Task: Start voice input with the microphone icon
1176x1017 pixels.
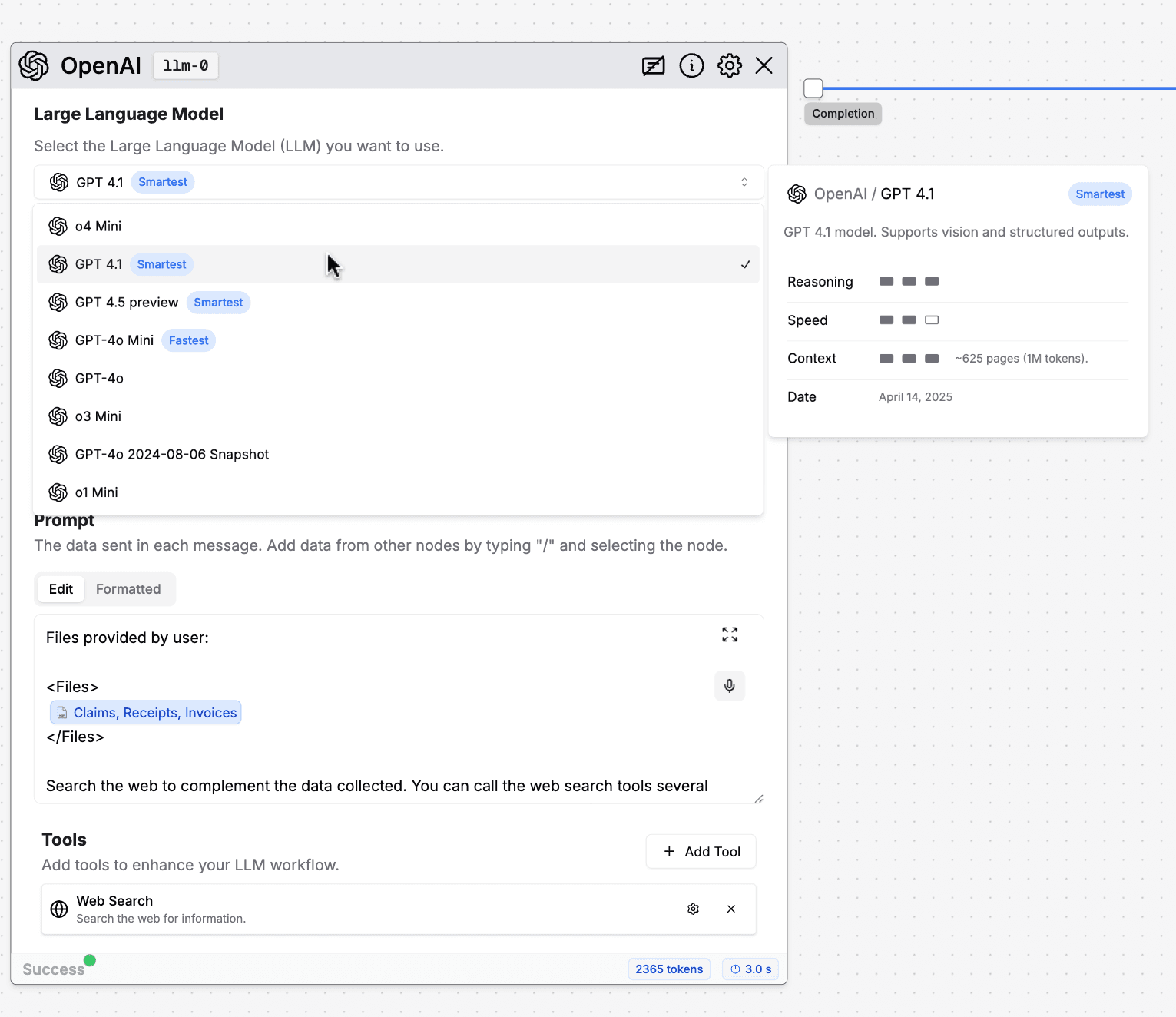Action: click(730, 686)
